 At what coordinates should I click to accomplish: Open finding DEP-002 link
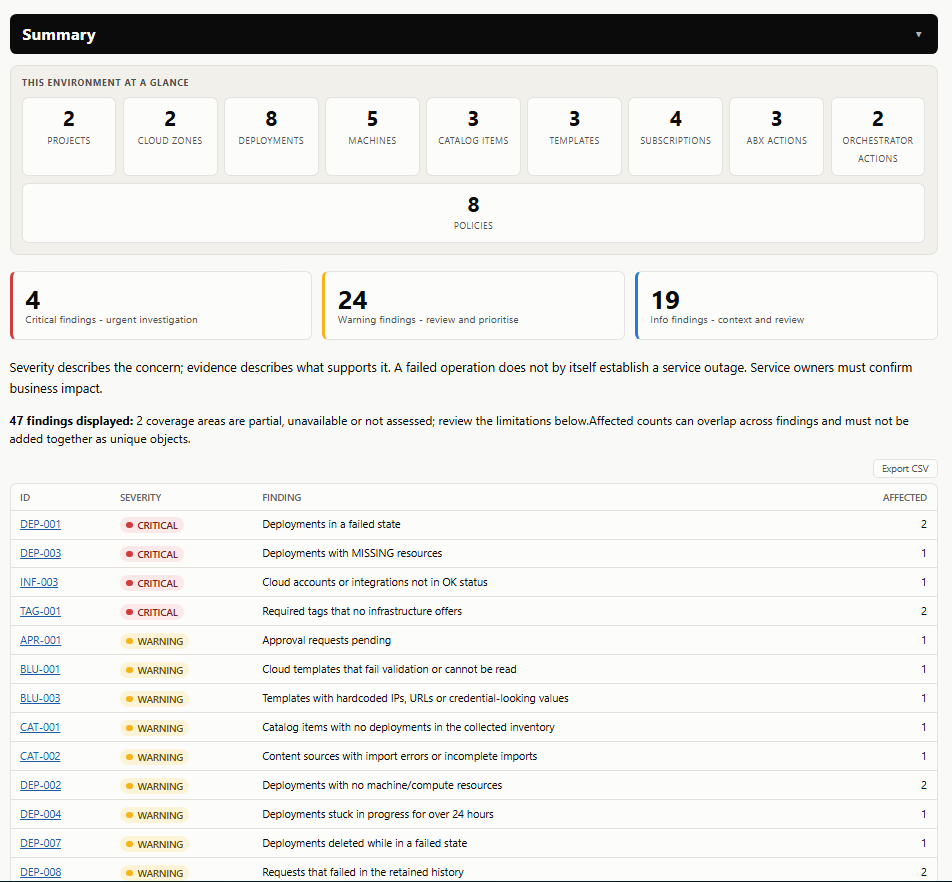tap(41, 785)
